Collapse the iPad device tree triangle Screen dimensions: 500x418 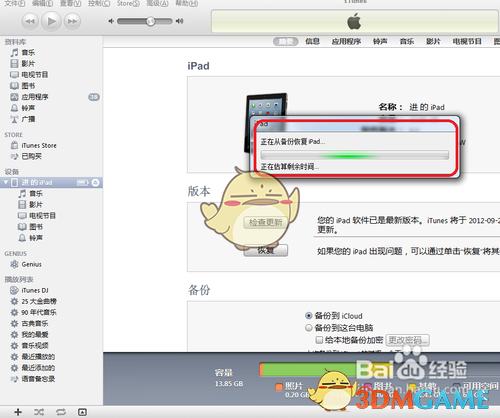pos(6,182)
